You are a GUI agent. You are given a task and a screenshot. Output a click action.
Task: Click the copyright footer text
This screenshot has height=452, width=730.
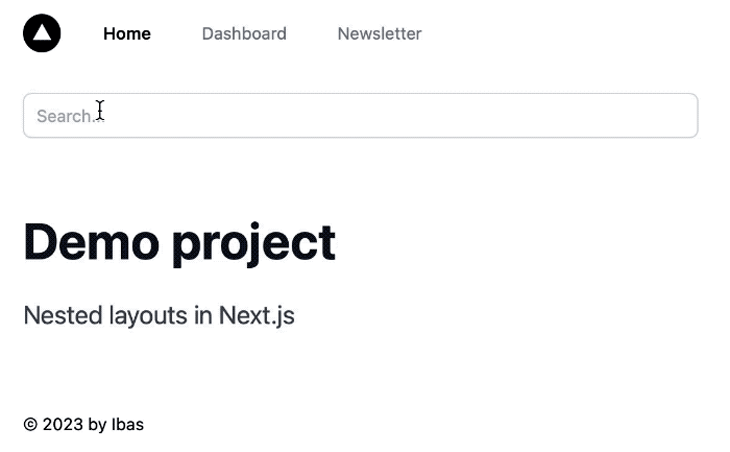pos(83,425)
